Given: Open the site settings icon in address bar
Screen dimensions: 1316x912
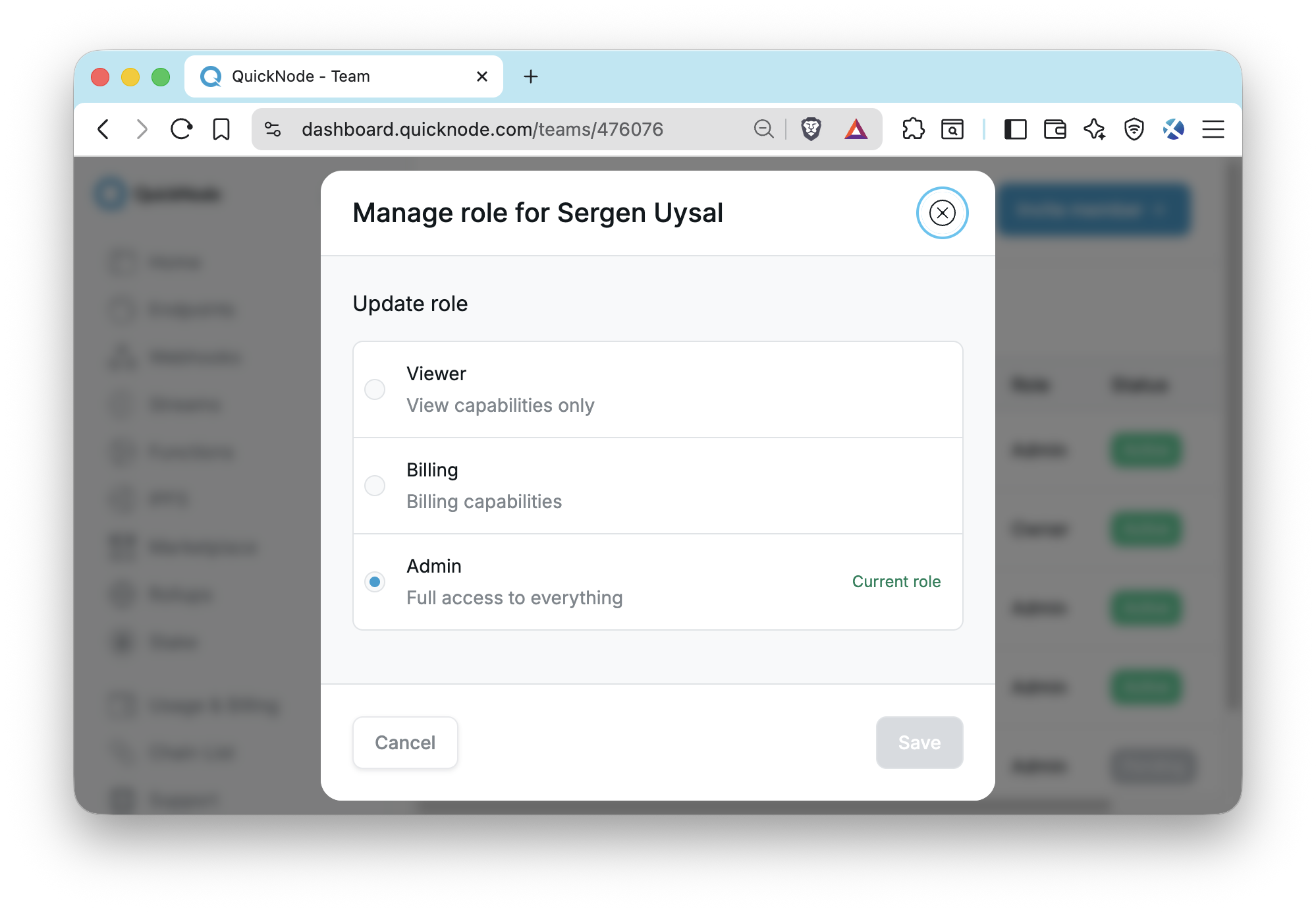Looking at the screenshot, I should pos(273,129).
